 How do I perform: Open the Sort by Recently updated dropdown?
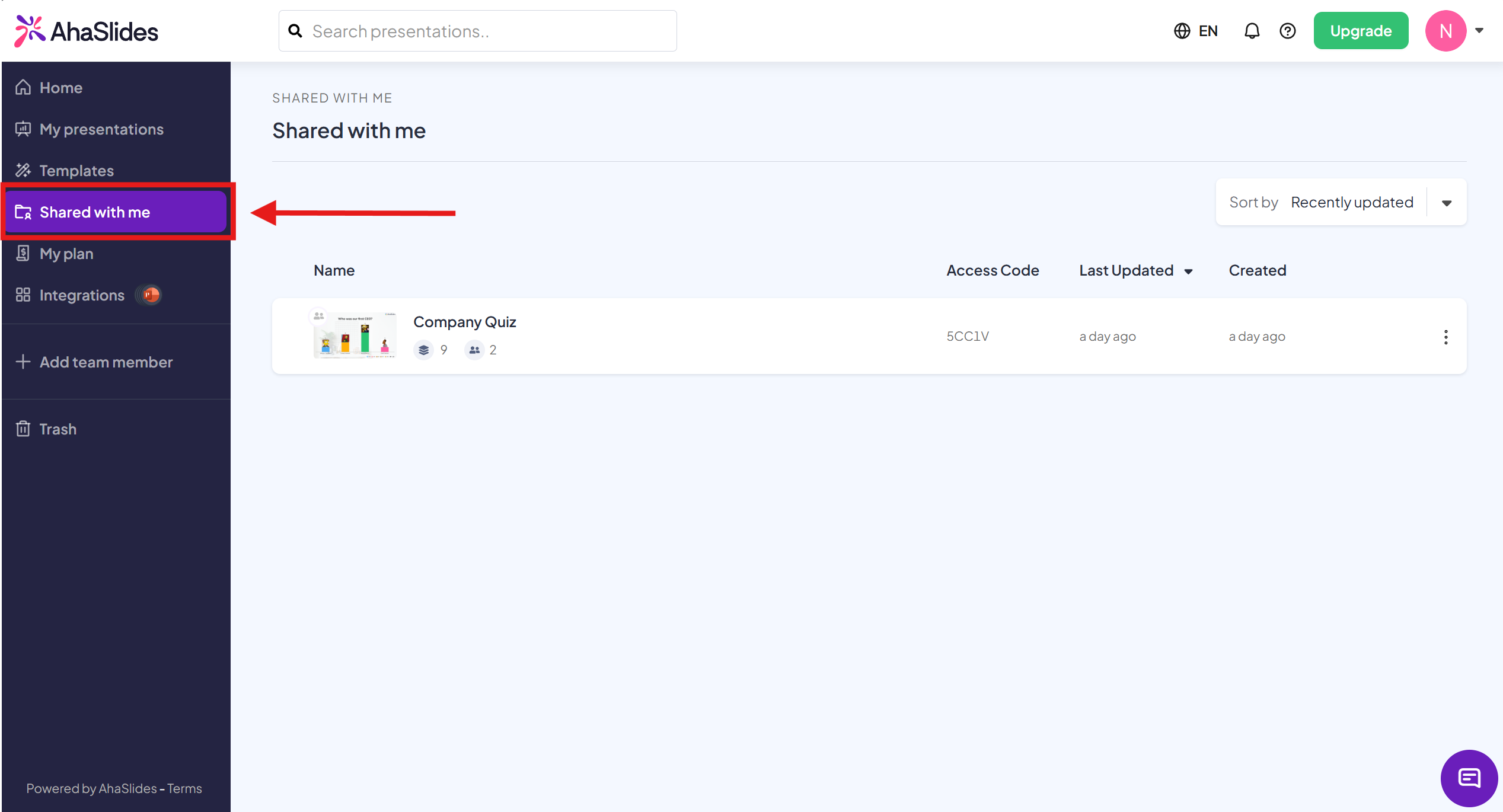(1341, 202)
